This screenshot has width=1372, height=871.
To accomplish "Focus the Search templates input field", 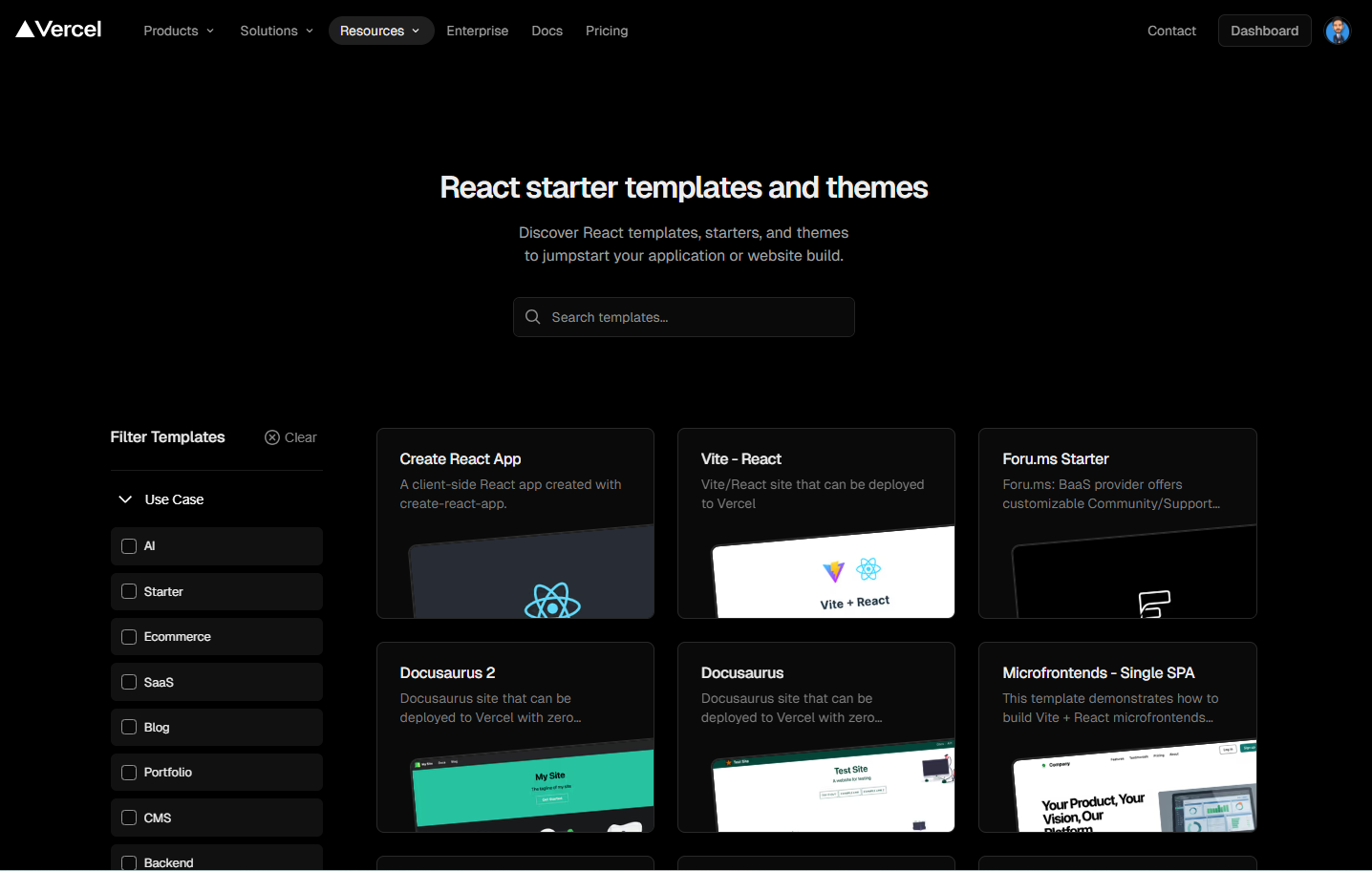I will coord(684,317).
